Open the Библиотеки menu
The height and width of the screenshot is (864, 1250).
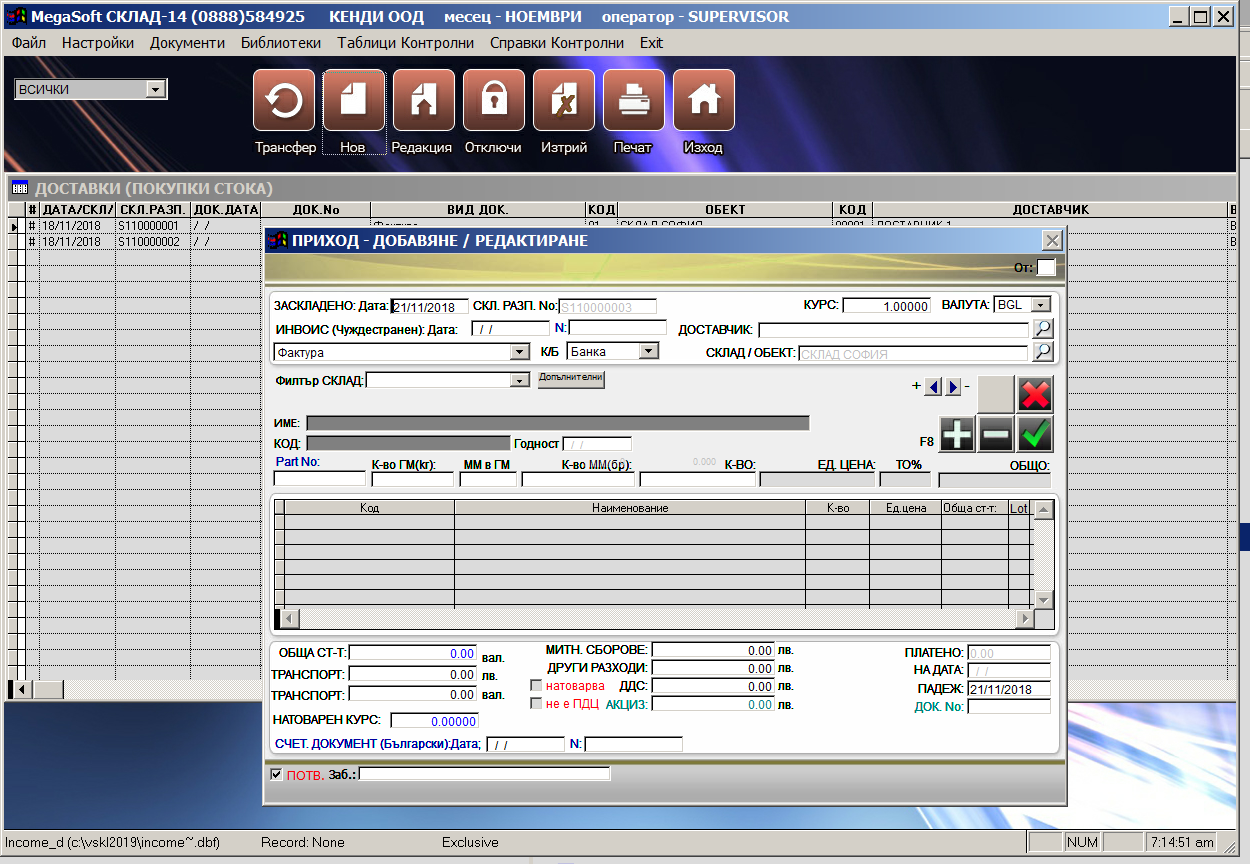tap(281, 43)
